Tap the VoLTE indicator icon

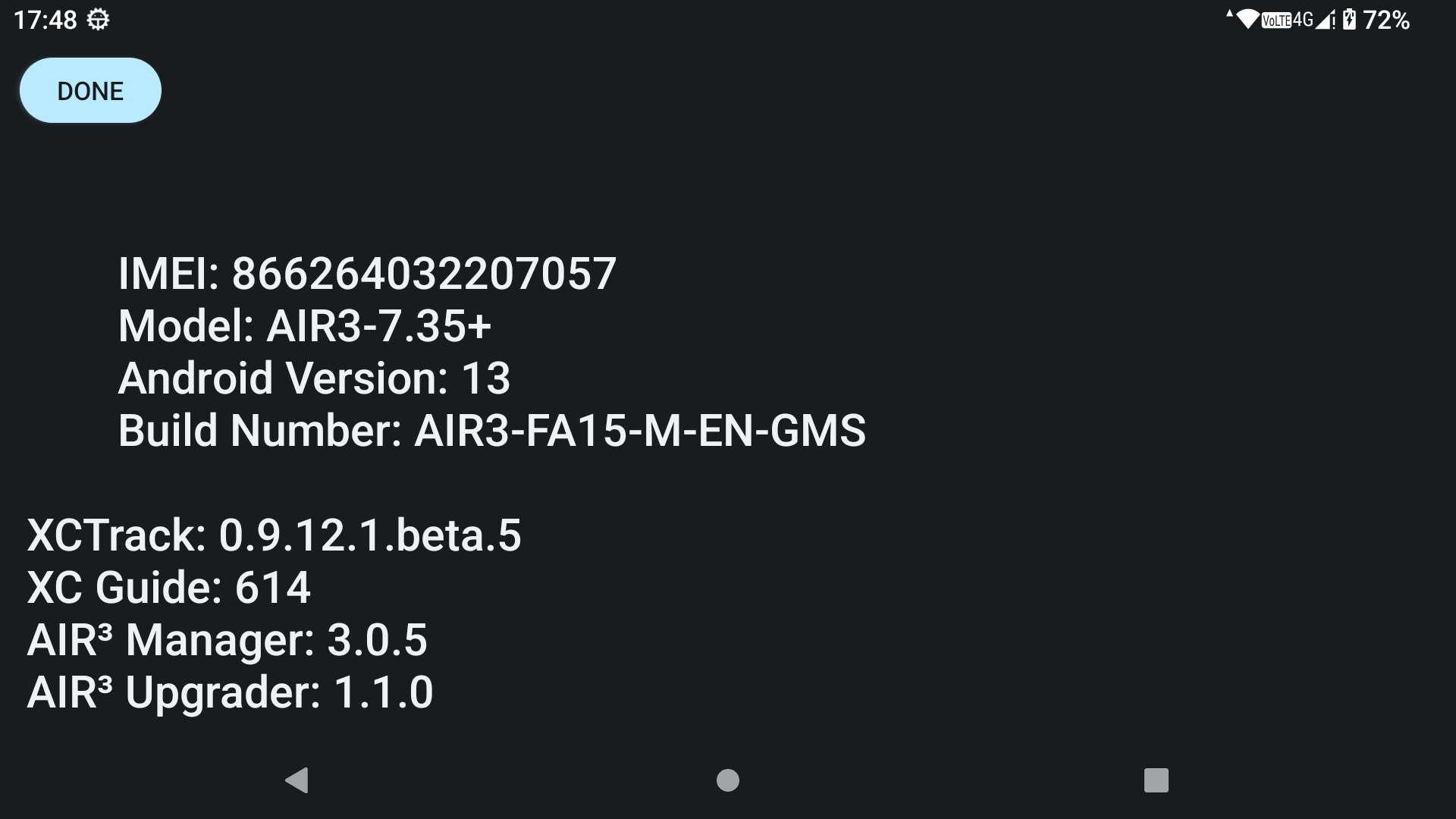point(1276,20)
